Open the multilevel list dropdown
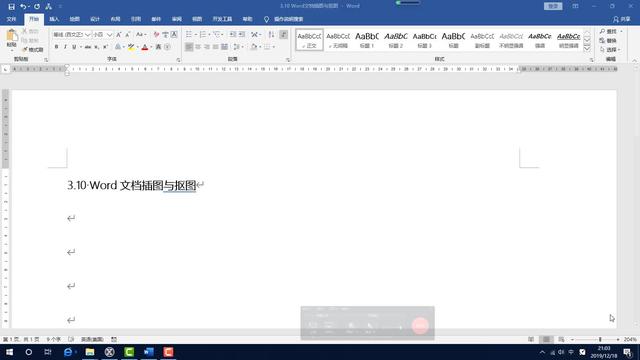The width and height of the screenshot is (640, 360). coord(222,35)
